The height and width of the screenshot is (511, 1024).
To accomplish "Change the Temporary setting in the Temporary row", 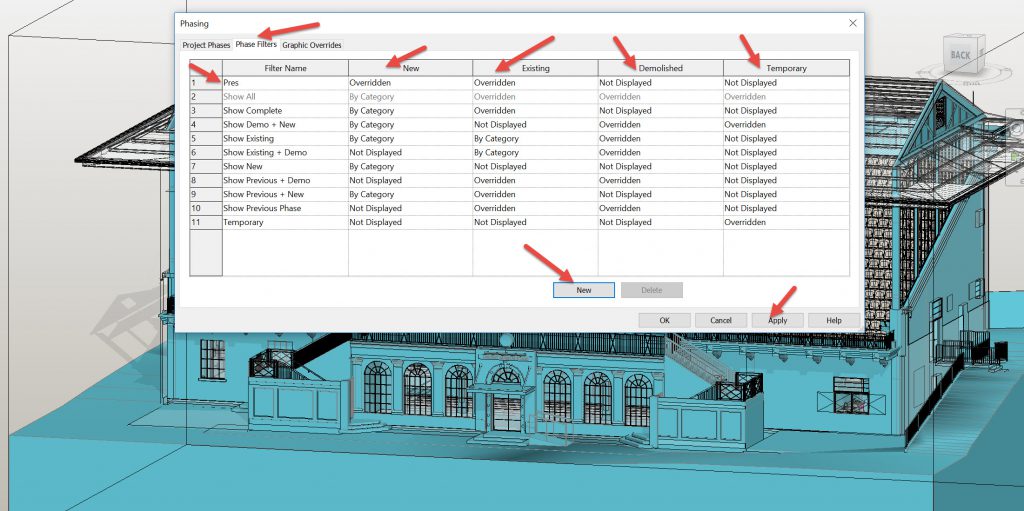I will click(x=786, y=222).
